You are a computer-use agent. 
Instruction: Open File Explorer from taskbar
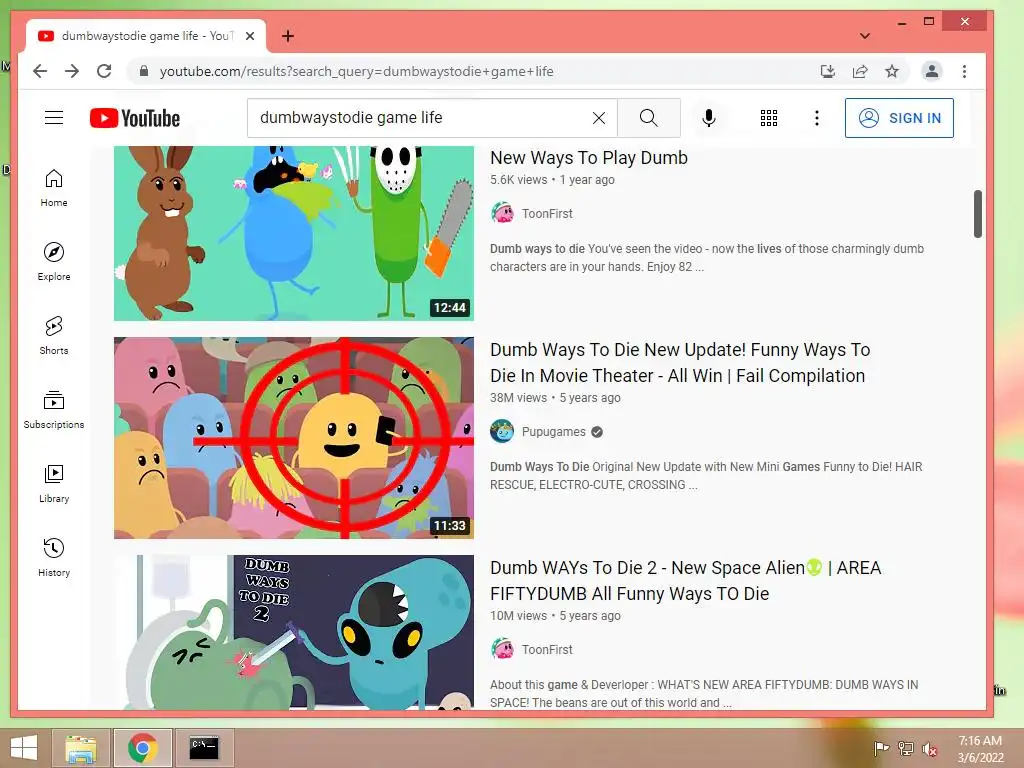click(81, 748)
